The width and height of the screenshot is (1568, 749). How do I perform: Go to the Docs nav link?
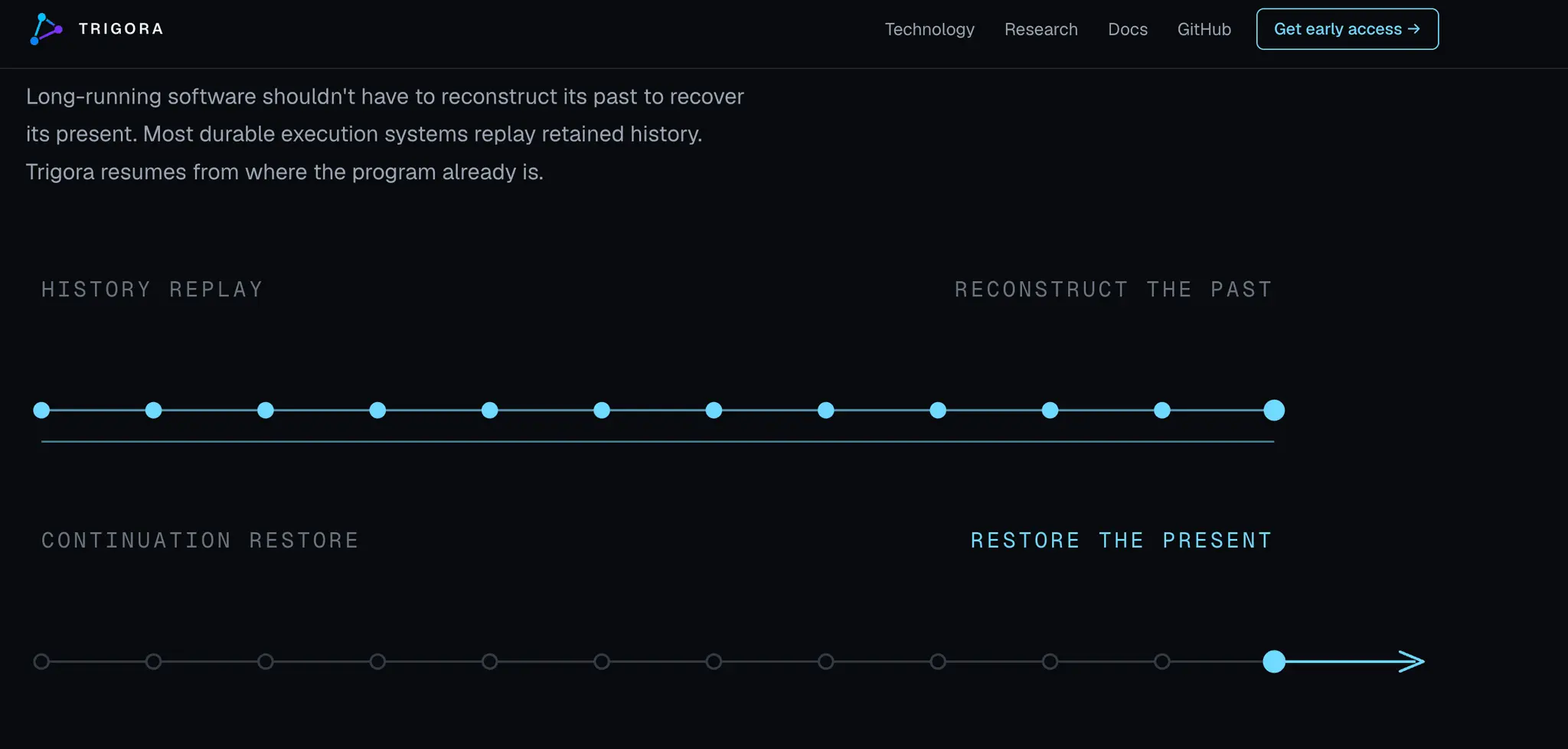[x=1128, y=29]
